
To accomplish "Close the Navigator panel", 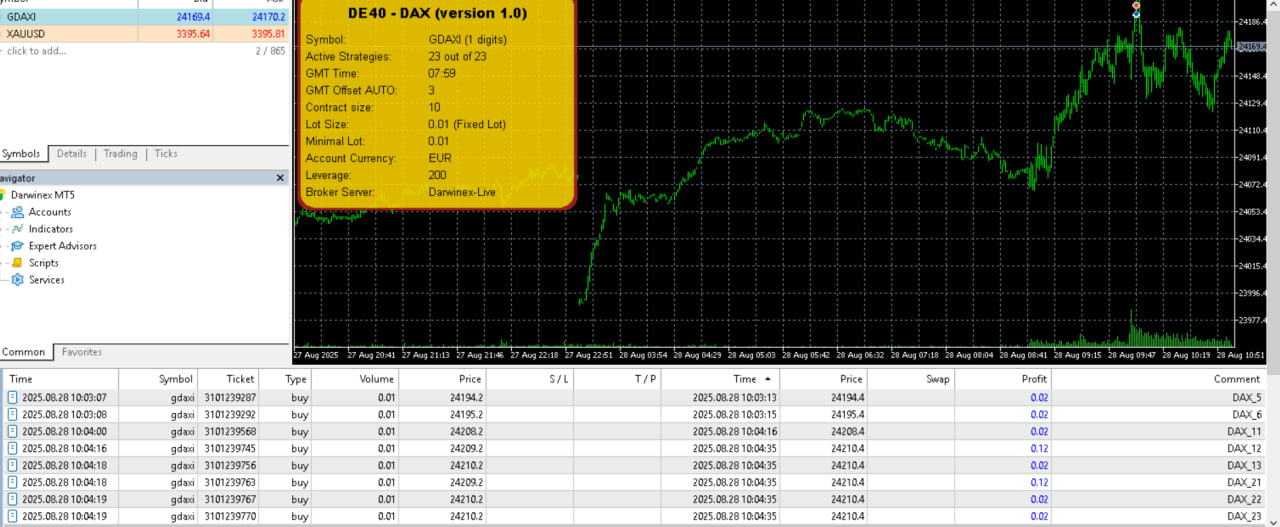I will point(280,178).
